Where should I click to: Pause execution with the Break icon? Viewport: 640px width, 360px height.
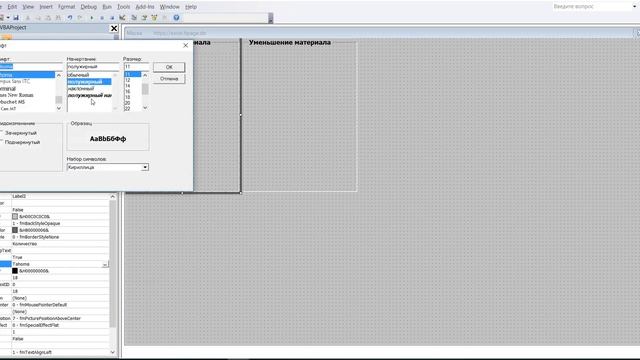[x=102, y=18]
